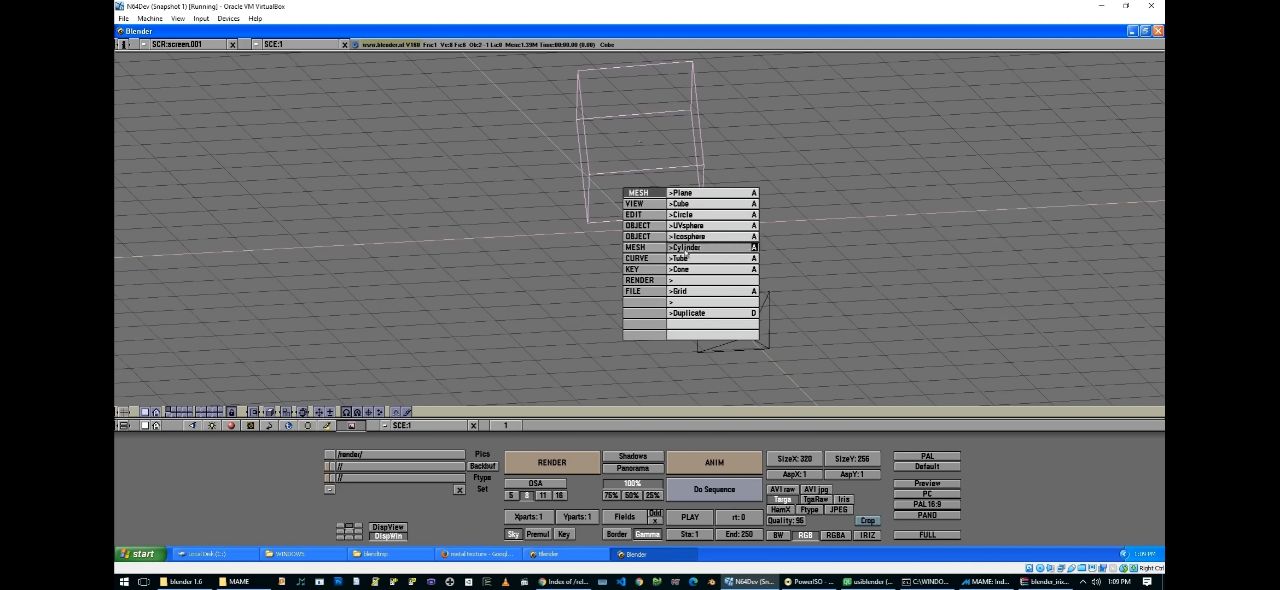1280x590 pixels.
Task: Select CURVE category in toolbox
Action: pyautogui.click(x=644, y=258)
